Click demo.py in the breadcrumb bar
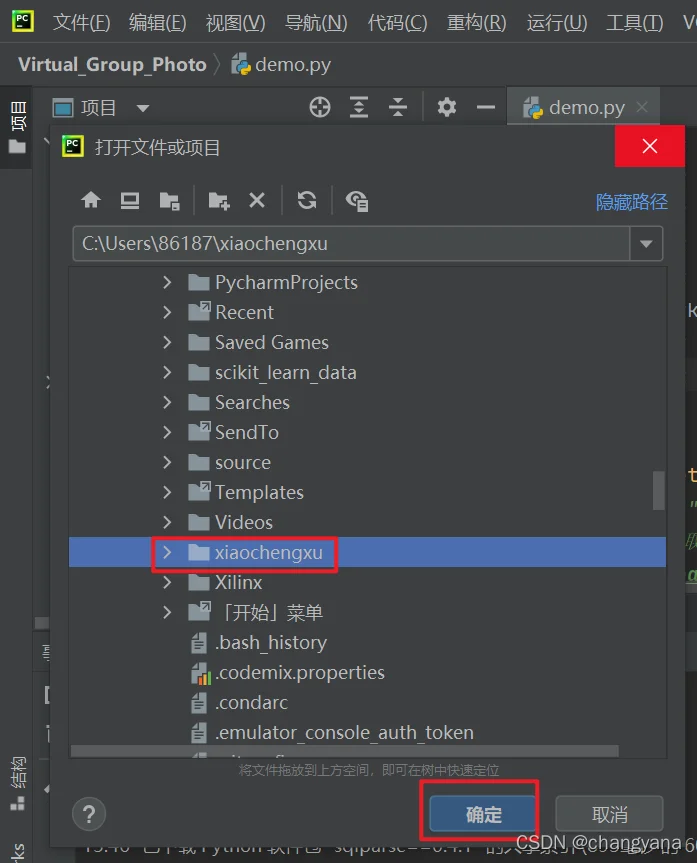Viewport: 697px width, 863px height. click(x=281, y=64)
